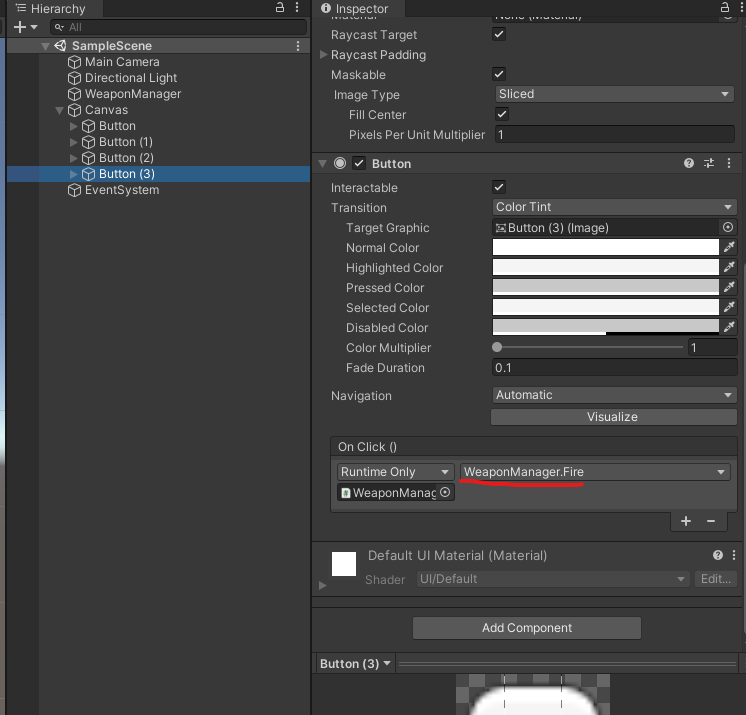This screenshot has width=746, height=715.
Task: Expand Button (1) in Hierarchy
Action: point(73,142)
